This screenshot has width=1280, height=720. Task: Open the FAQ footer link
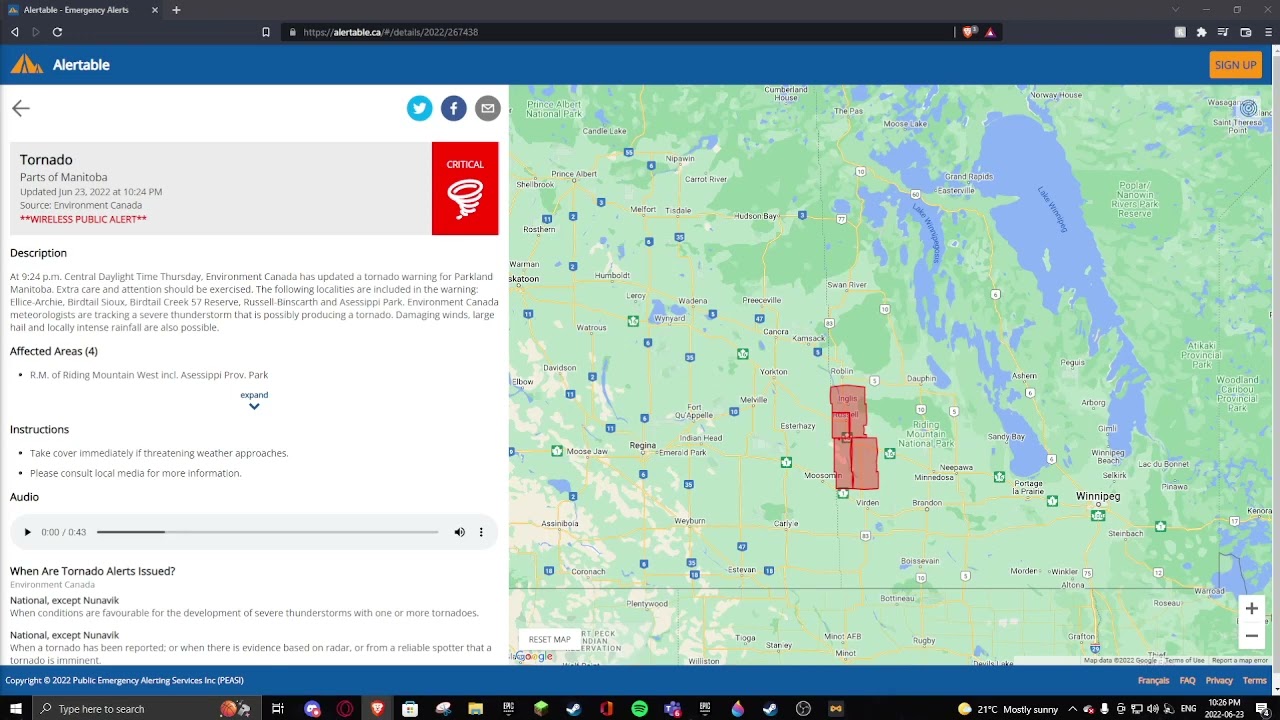[x=1187, y=680]
